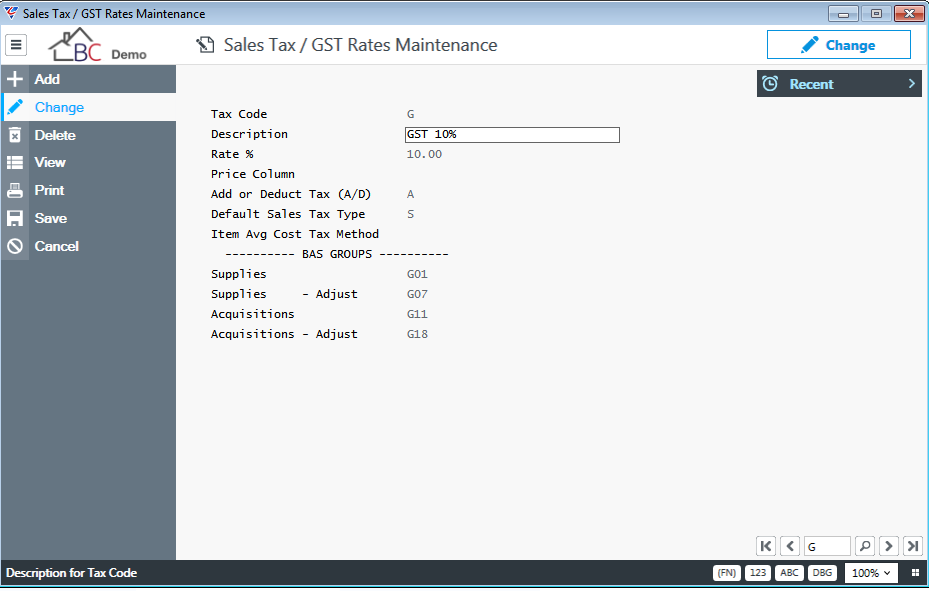Go to the next record
Viewport: 929px width, 591px height.
click(x=889, y=546)
